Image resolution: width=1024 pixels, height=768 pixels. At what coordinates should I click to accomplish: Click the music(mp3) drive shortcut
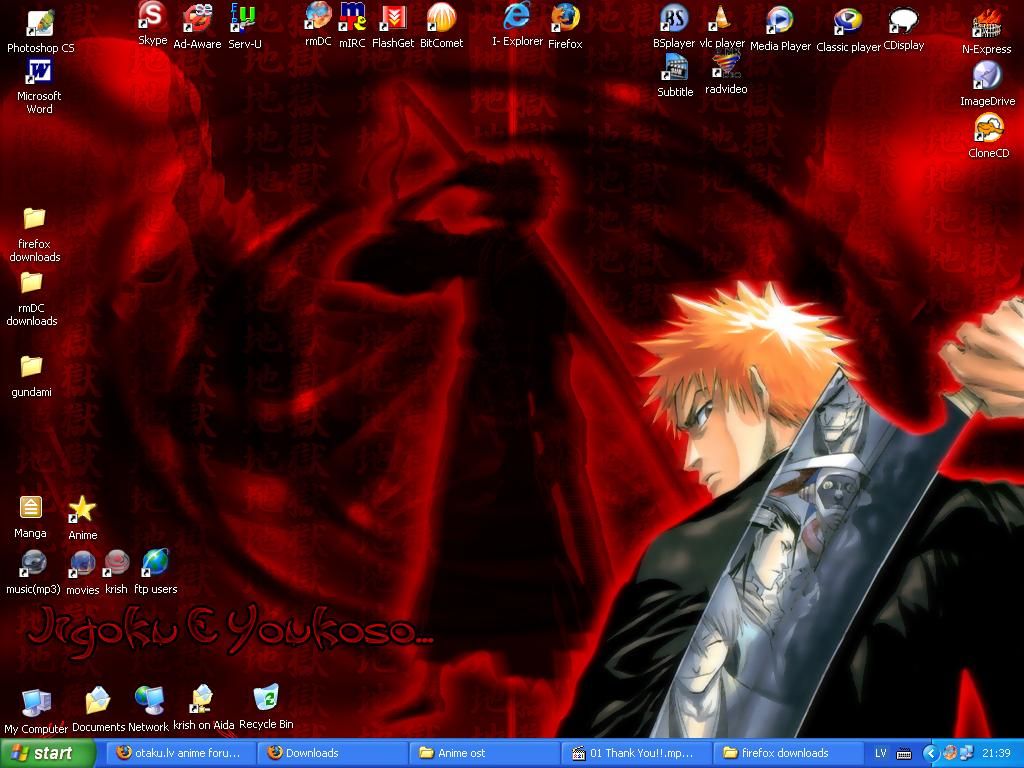(33, 564)
